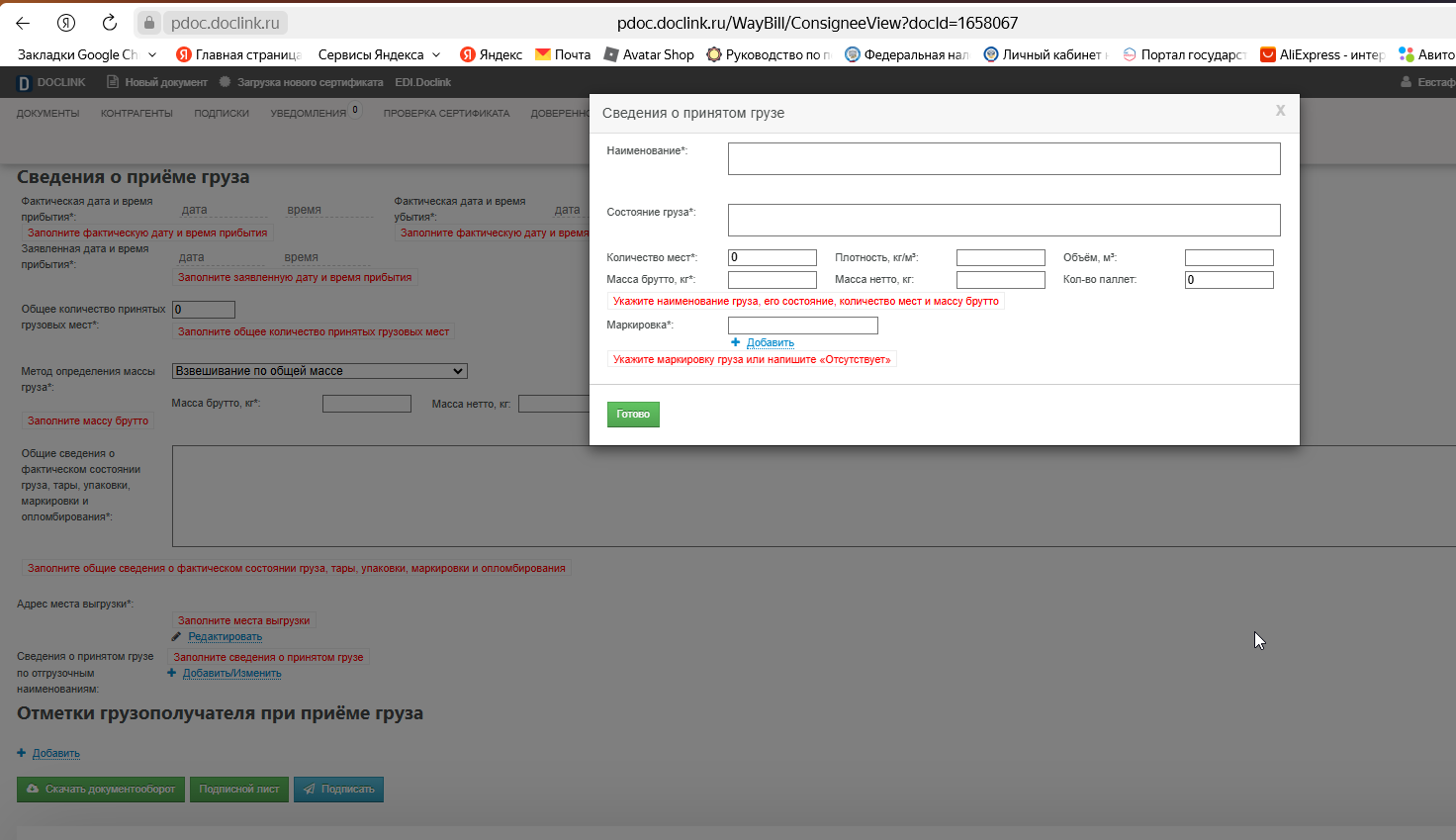1456x840 pixels.
Task: Click the plus icon next to Добавить in dialog
Action: tap(736, 342)
